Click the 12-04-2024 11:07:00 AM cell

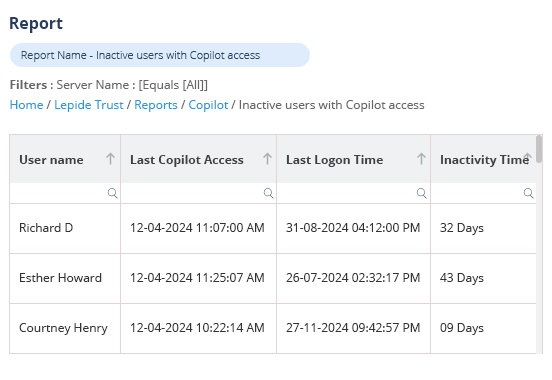click(199, 228)
